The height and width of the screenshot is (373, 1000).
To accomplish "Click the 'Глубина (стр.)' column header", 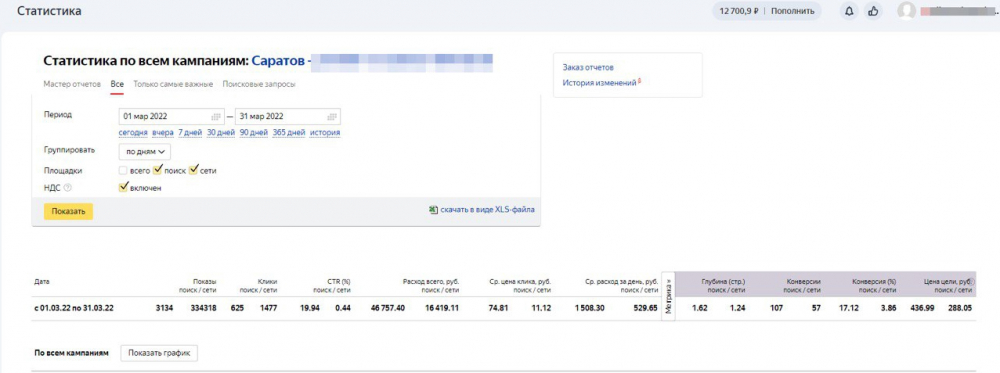I will coord(723,281).
